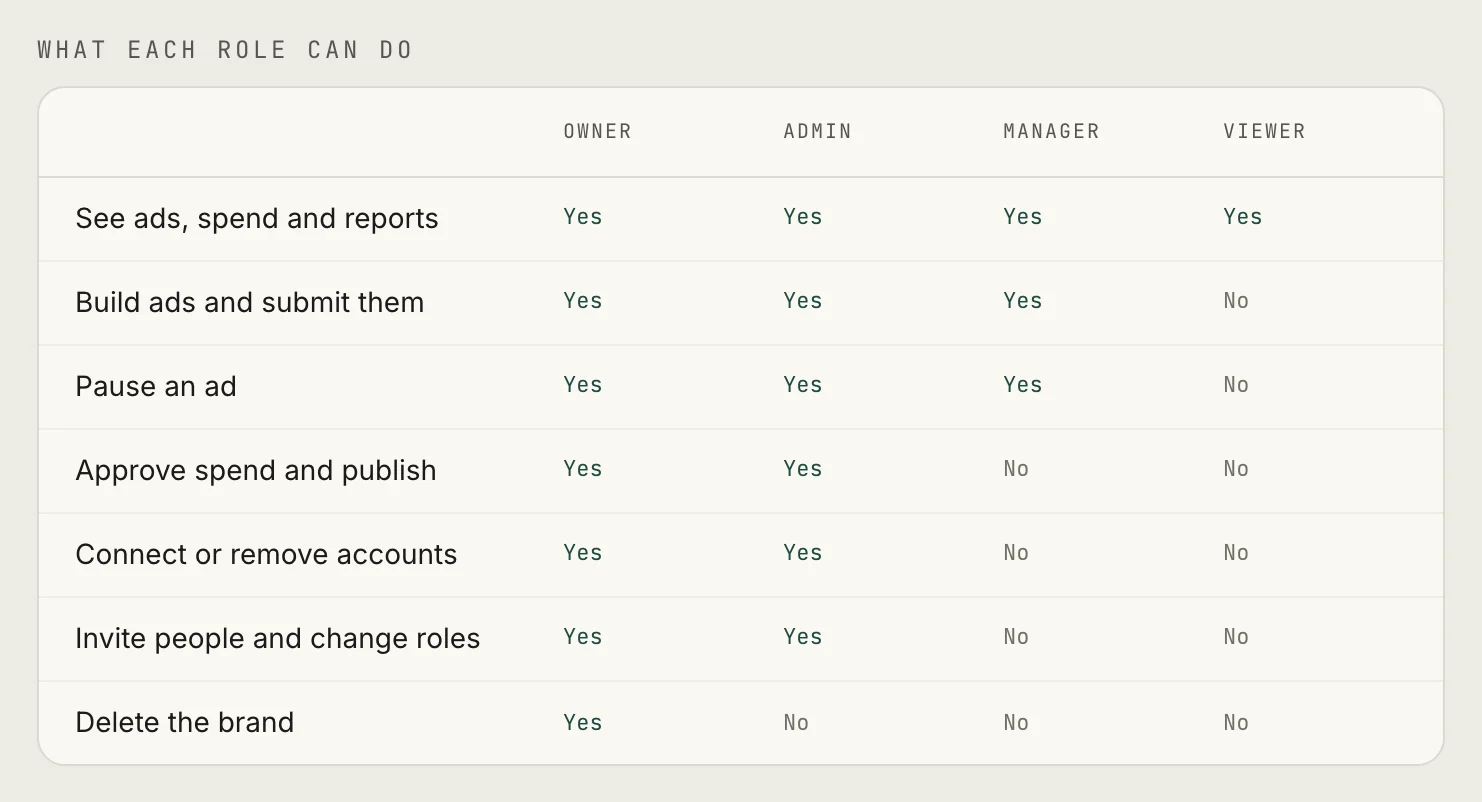
Task: Click Owner's Yes in the Delete the brand row
Action: [583, 723]
